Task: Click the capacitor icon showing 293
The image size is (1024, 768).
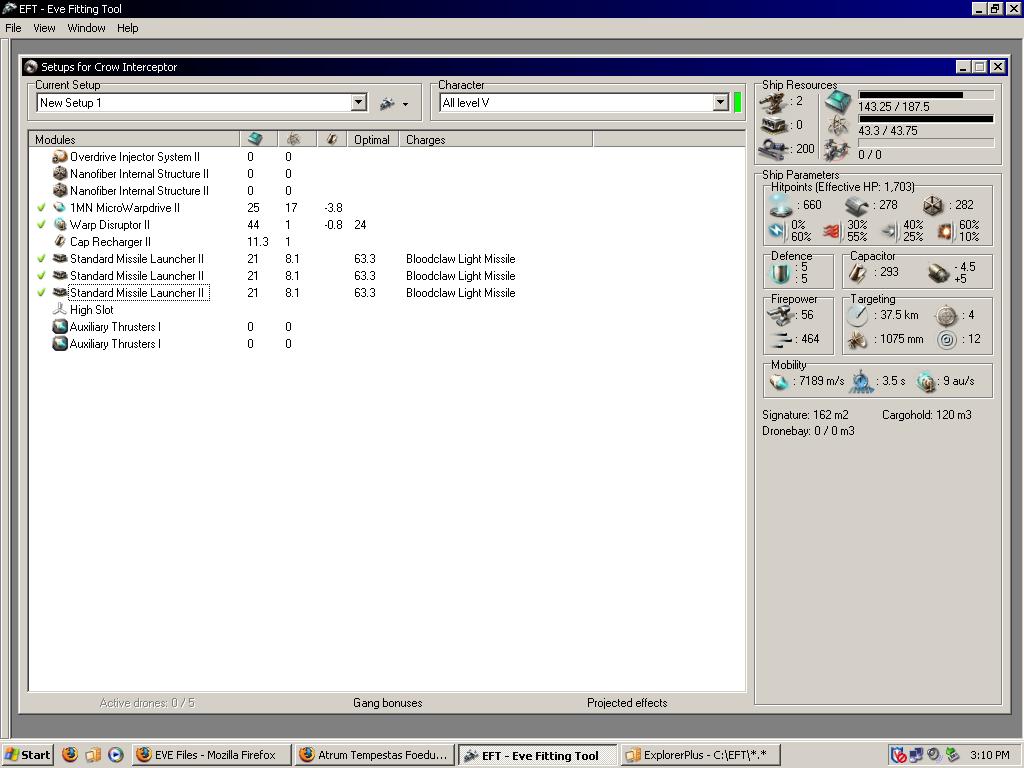Action: pos(857,272)
